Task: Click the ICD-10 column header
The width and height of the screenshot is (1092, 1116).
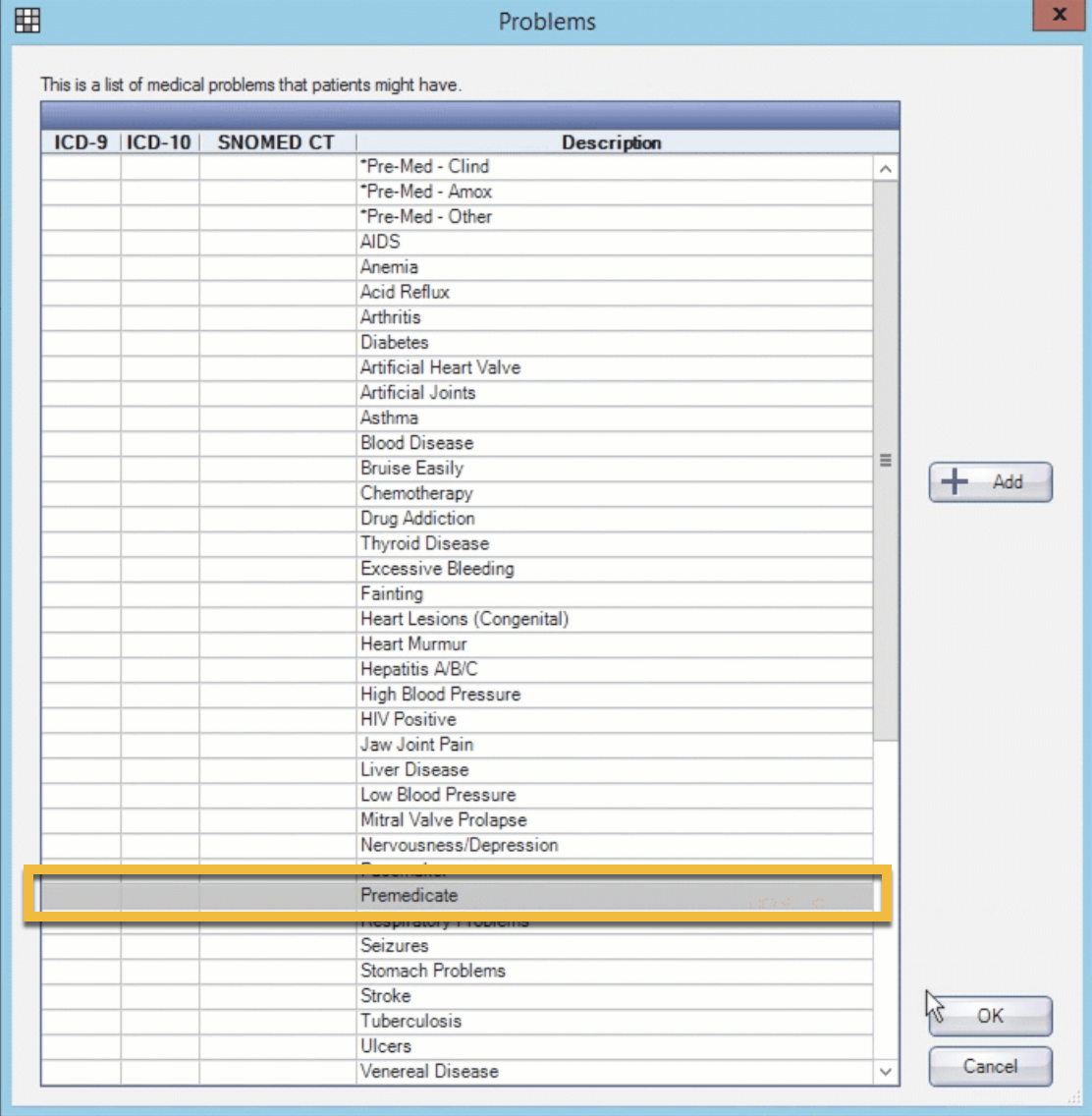Action: point(159,142)
